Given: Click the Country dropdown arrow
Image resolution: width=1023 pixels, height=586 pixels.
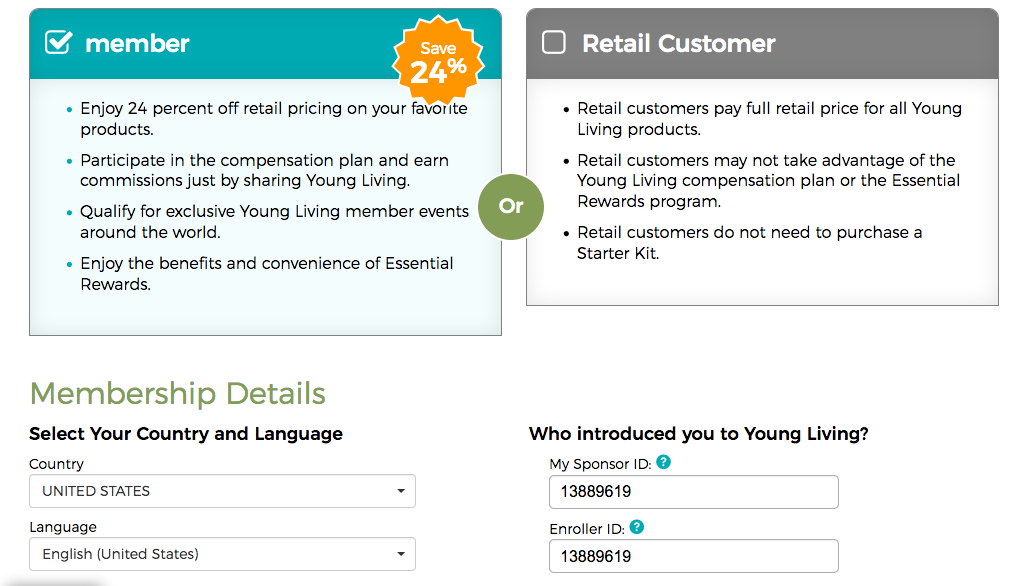Looking at the screenshot, I should pyautogui.click(x=401, y=491).
